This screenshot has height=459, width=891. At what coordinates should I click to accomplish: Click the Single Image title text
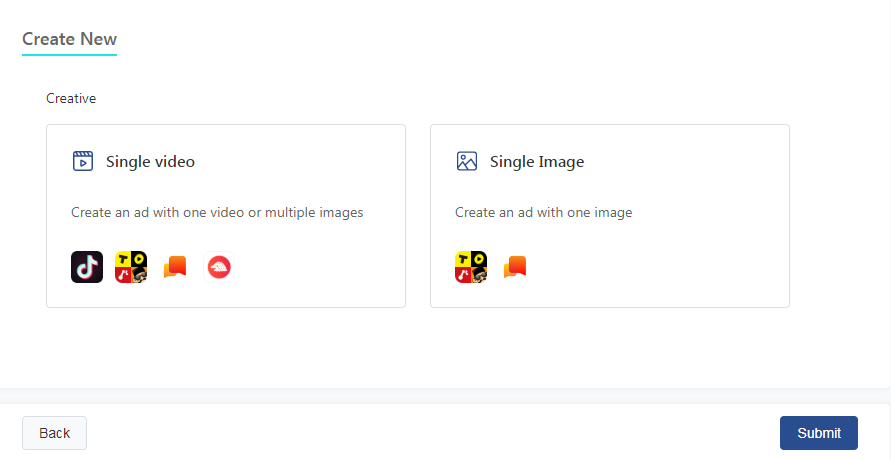[x=537, y=162]
